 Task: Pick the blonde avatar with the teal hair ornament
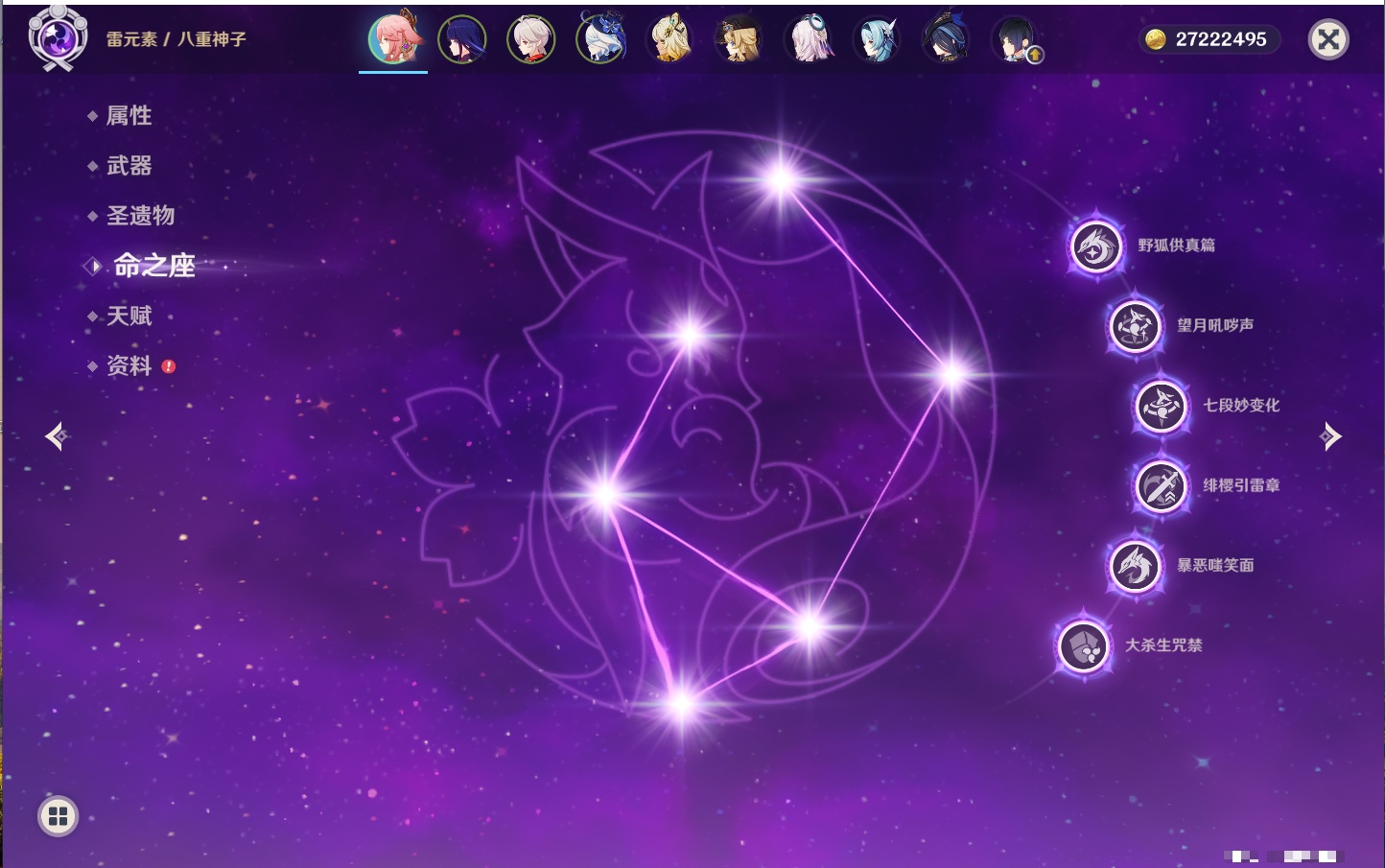click(x=669, y=39)
